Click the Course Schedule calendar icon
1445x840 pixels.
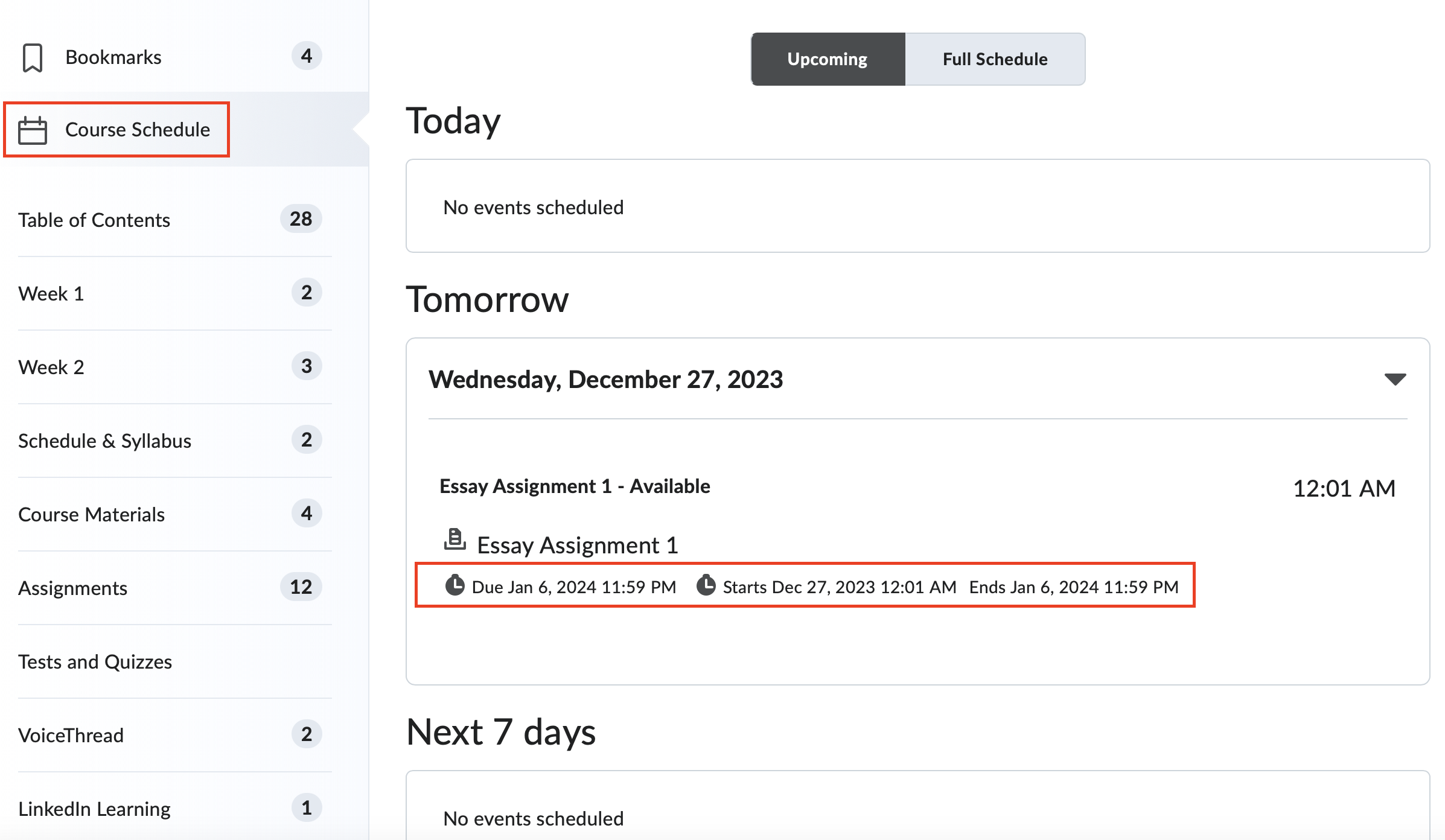point(33,130)
